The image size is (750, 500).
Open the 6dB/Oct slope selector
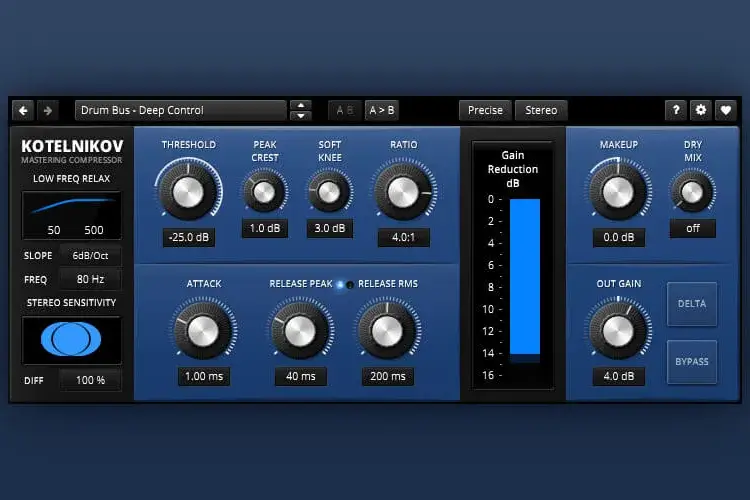point(90,255)
